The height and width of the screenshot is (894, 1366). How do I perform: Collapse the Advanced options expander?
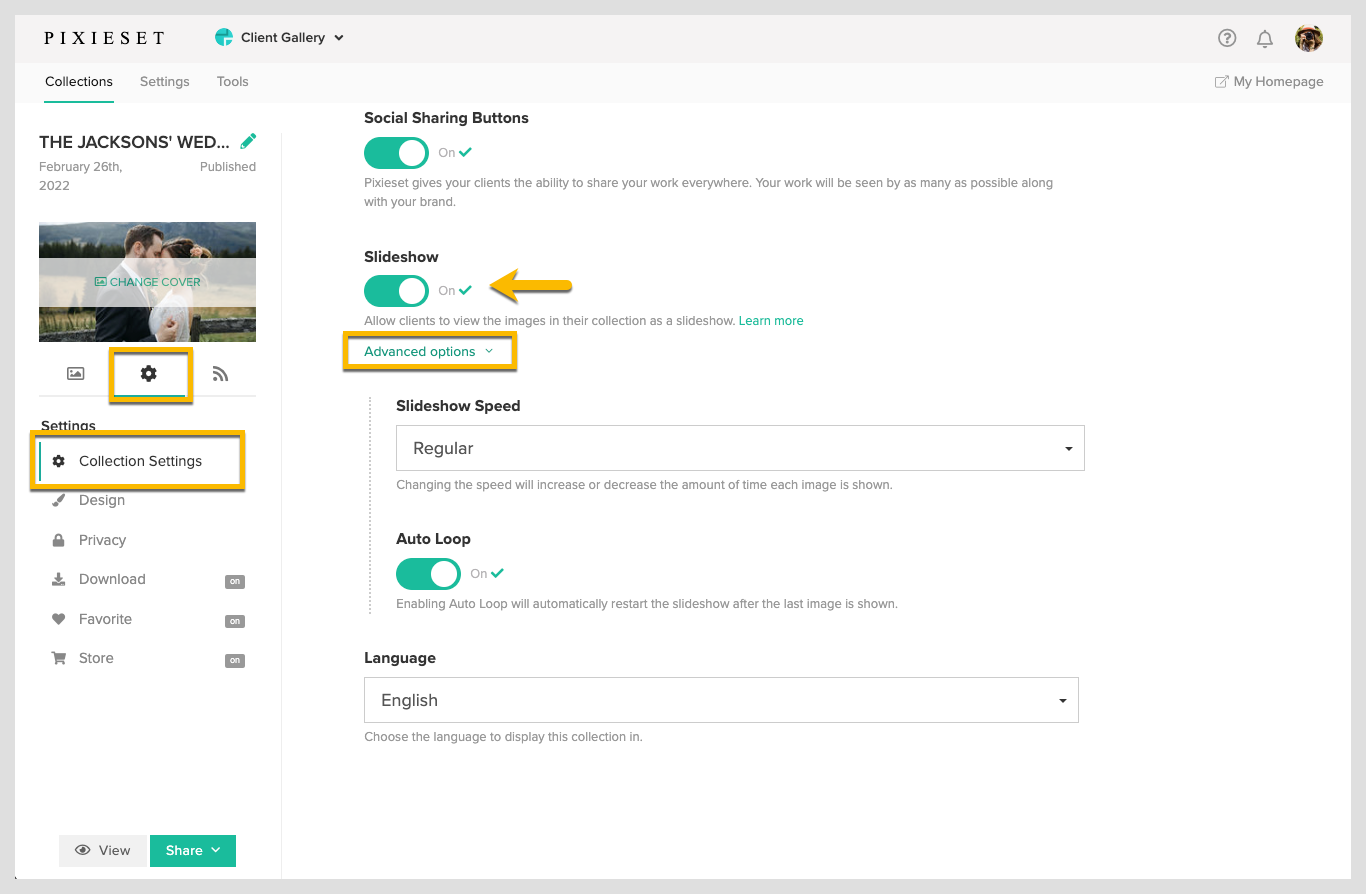click(429, 352)
